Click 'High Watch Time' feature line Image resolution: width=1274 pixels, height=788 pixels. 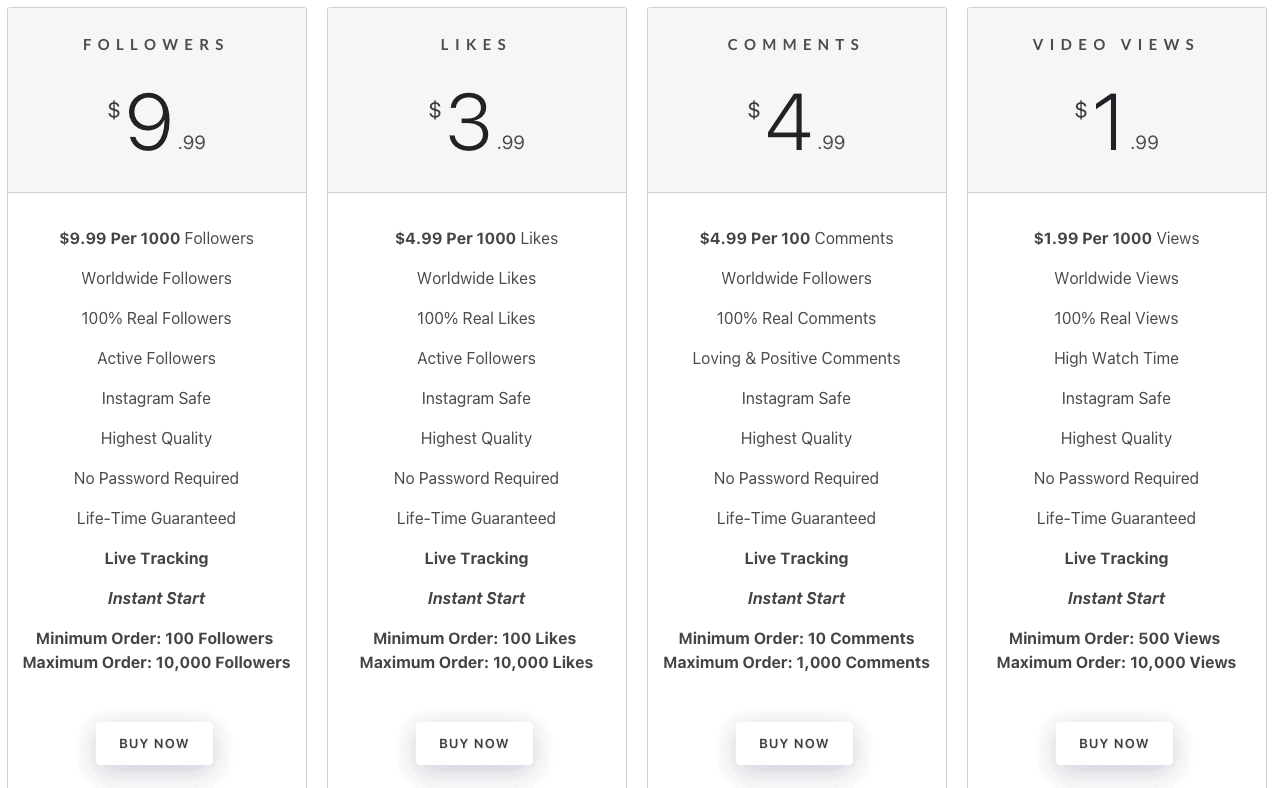[x=1116, y=358]
